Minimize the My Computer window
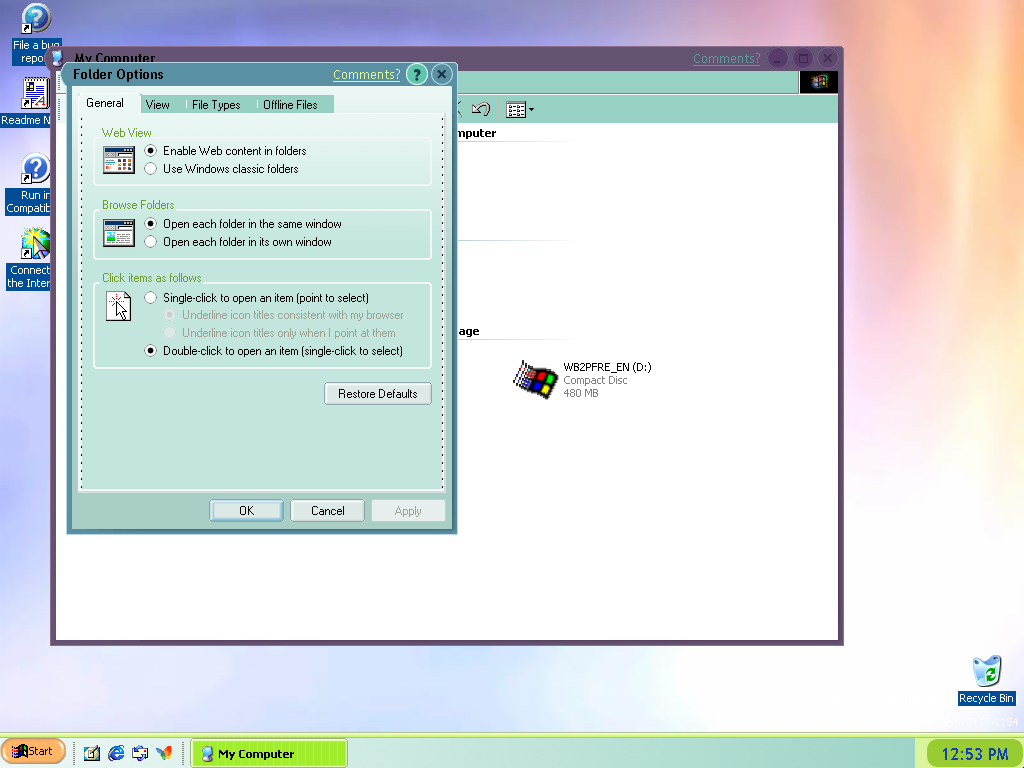Image resolution: width=1024 pixels, height=768 pixels. [x=778, y=59]
